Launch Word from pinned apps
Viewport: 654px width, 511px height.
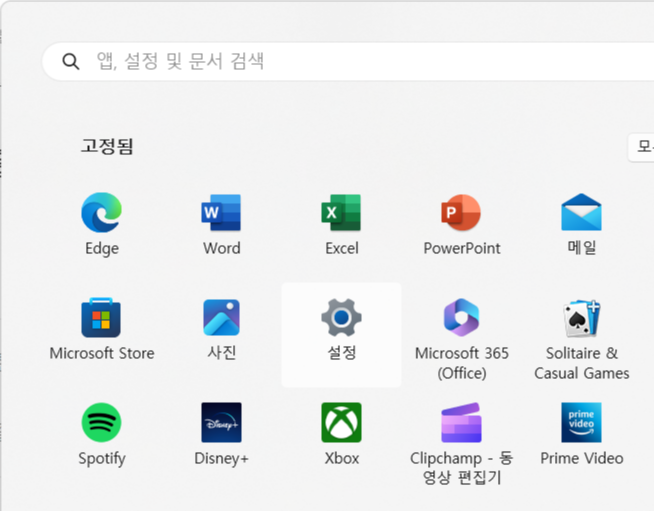coord(221,213)
